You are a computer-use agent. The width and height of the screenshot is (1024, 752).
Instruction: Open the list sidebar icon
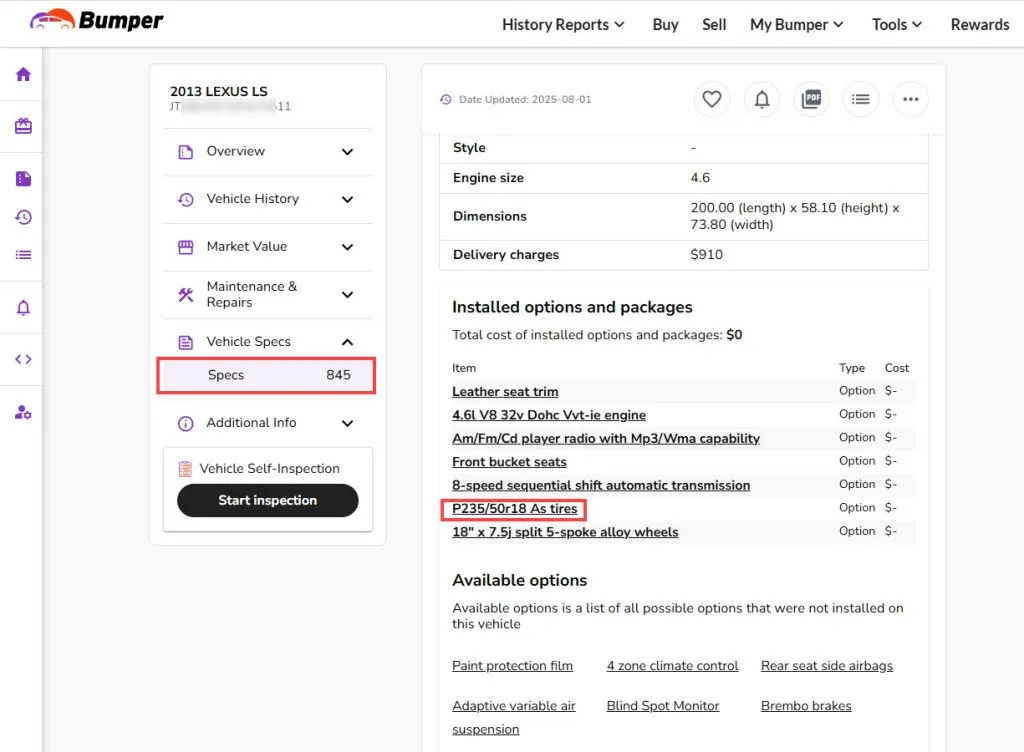24,255
